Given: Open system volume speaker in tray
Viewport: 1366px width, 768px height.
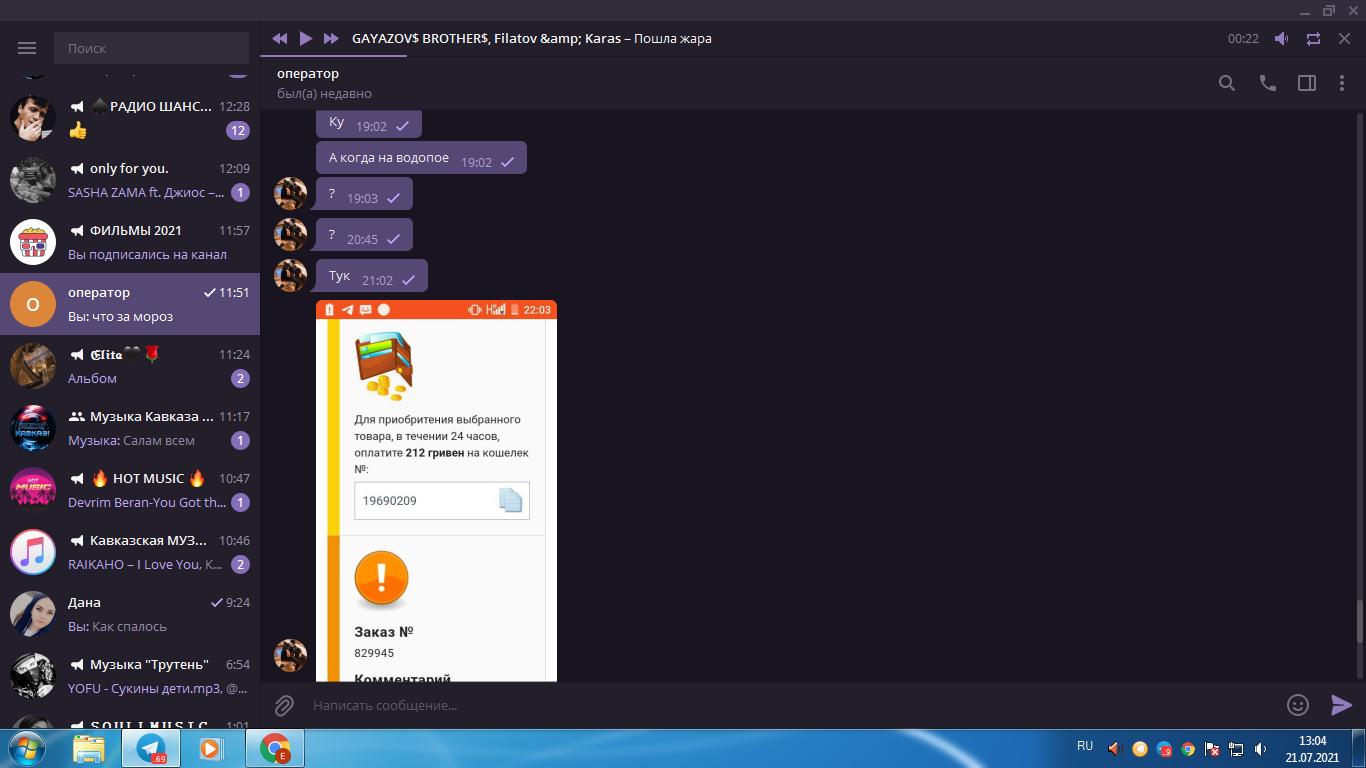Looking at the screenshot, I should coord(1260,748).
